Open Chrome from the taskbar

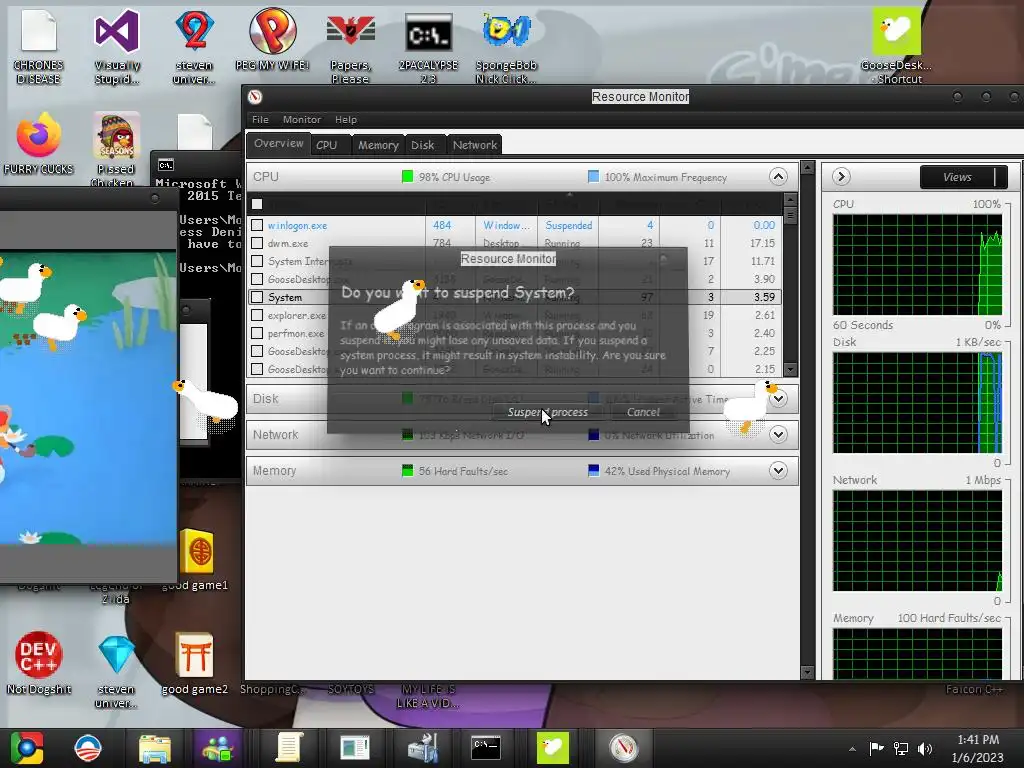point(27,748)
